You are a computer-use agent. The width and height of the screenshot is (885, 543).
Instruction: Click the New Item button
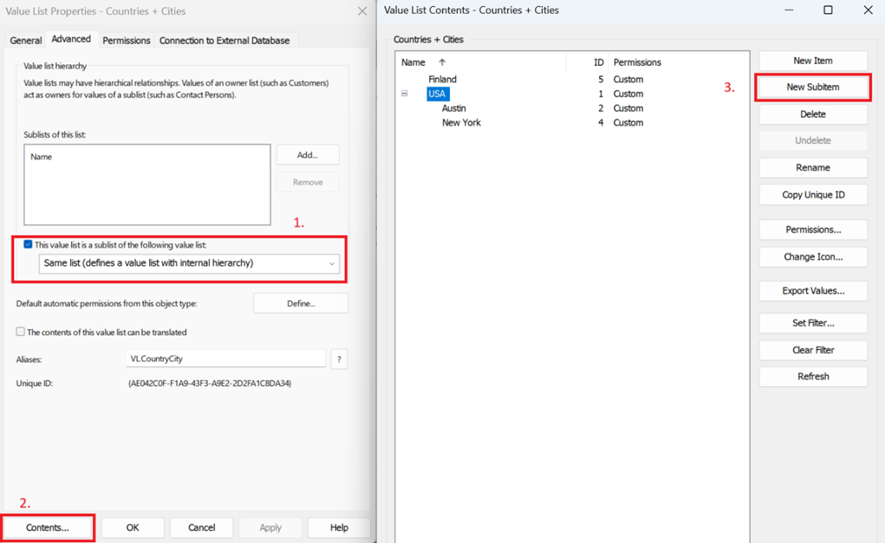coord(813,60)
